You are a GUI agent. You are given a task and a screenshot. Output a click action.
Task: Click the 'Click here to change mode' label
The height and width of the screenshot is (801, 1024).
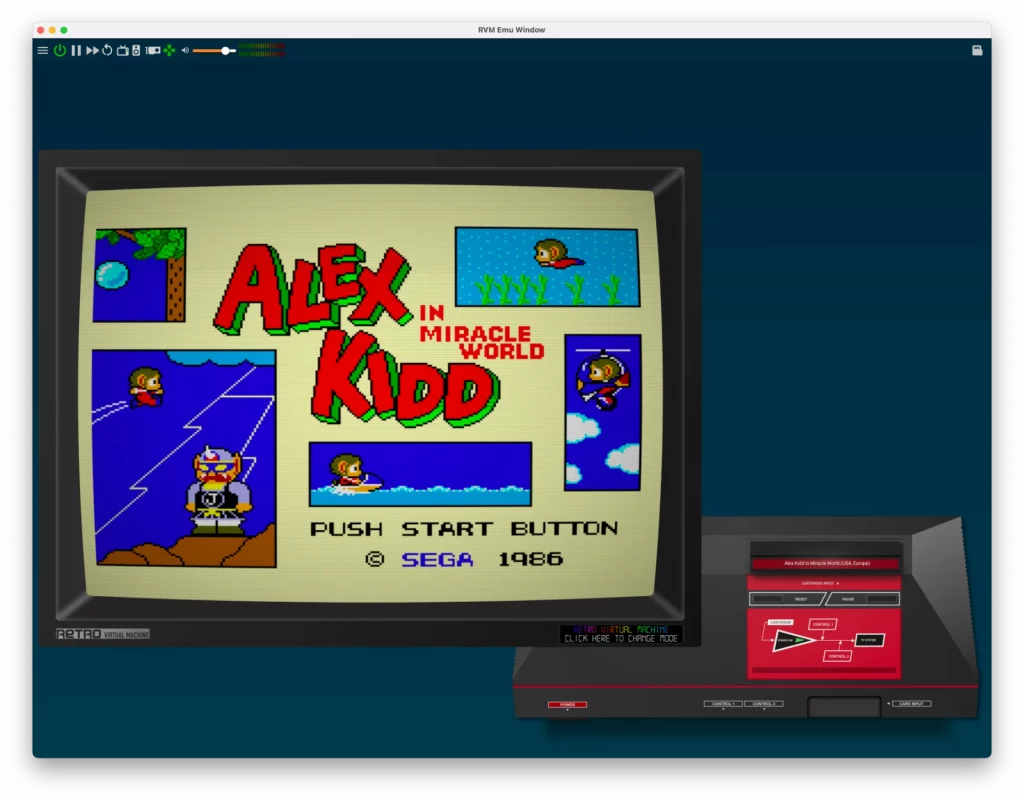(x=620, y=638)
